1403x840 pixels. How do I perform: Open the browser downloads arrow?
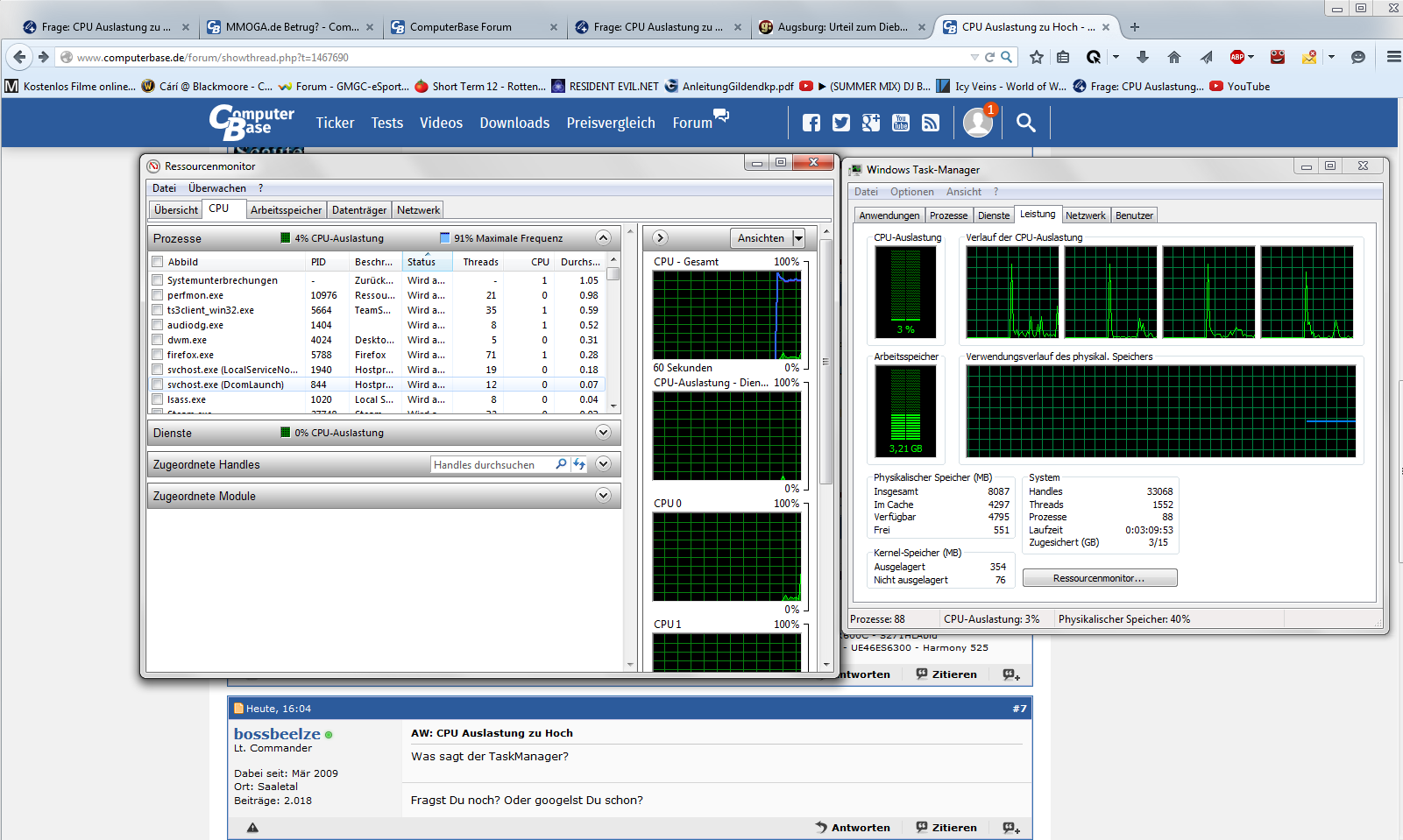(1142, 57)
